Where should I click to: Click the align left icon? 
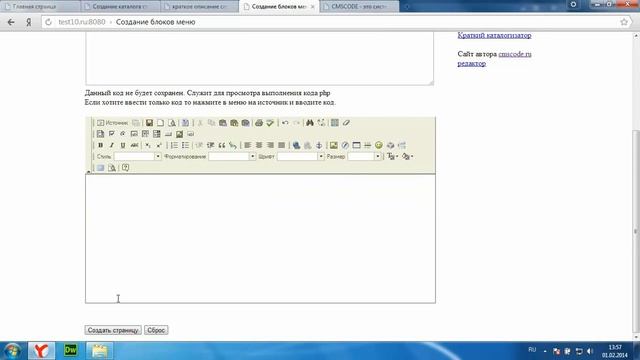pyautogui.click(x=247, y=145)
